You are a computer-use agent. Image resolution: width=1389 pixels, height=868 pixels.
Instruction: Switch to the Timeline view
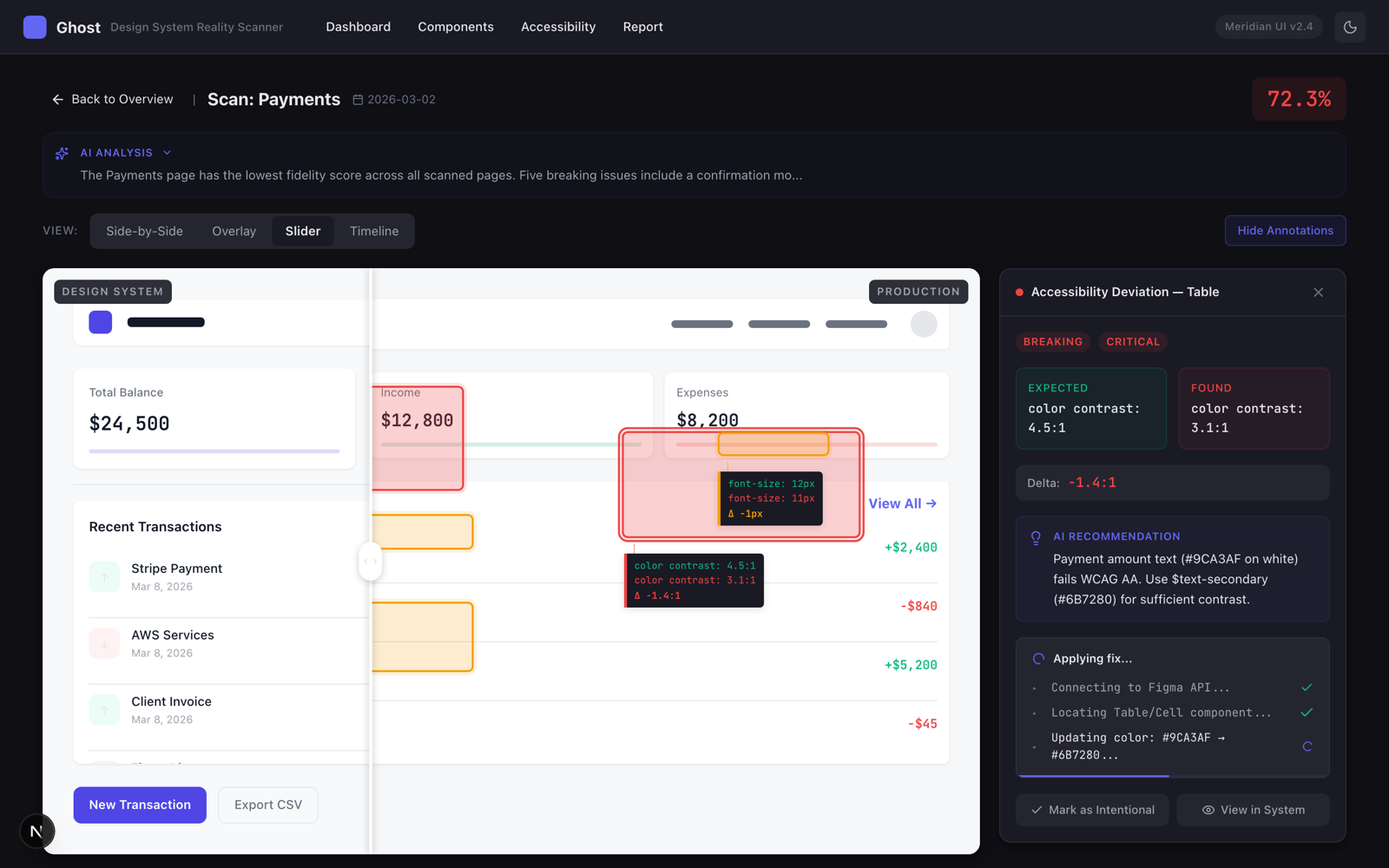click(374, 232)
